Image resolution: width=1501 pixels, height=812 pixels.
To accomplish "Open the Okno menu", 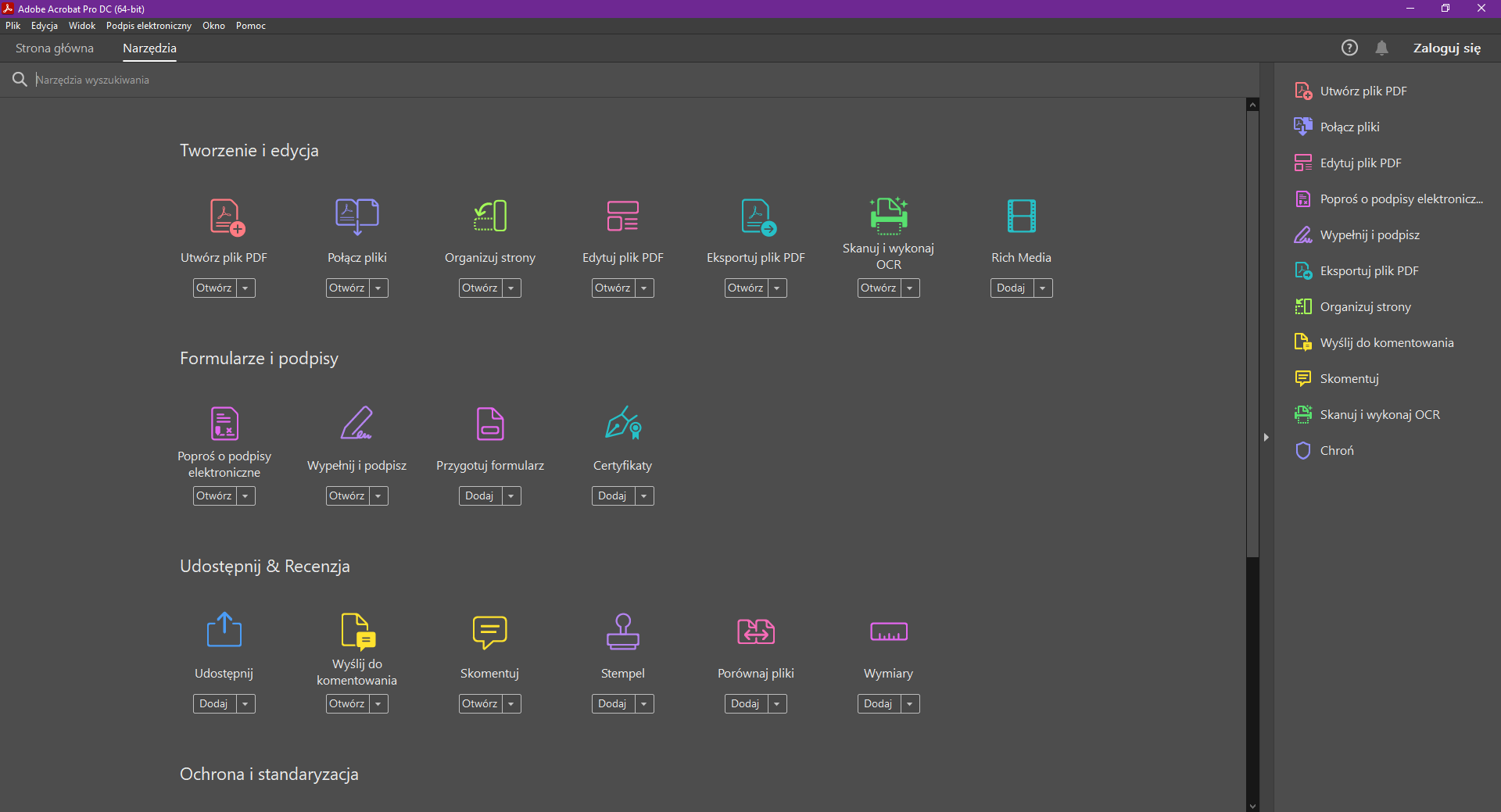I will point(213,26).
